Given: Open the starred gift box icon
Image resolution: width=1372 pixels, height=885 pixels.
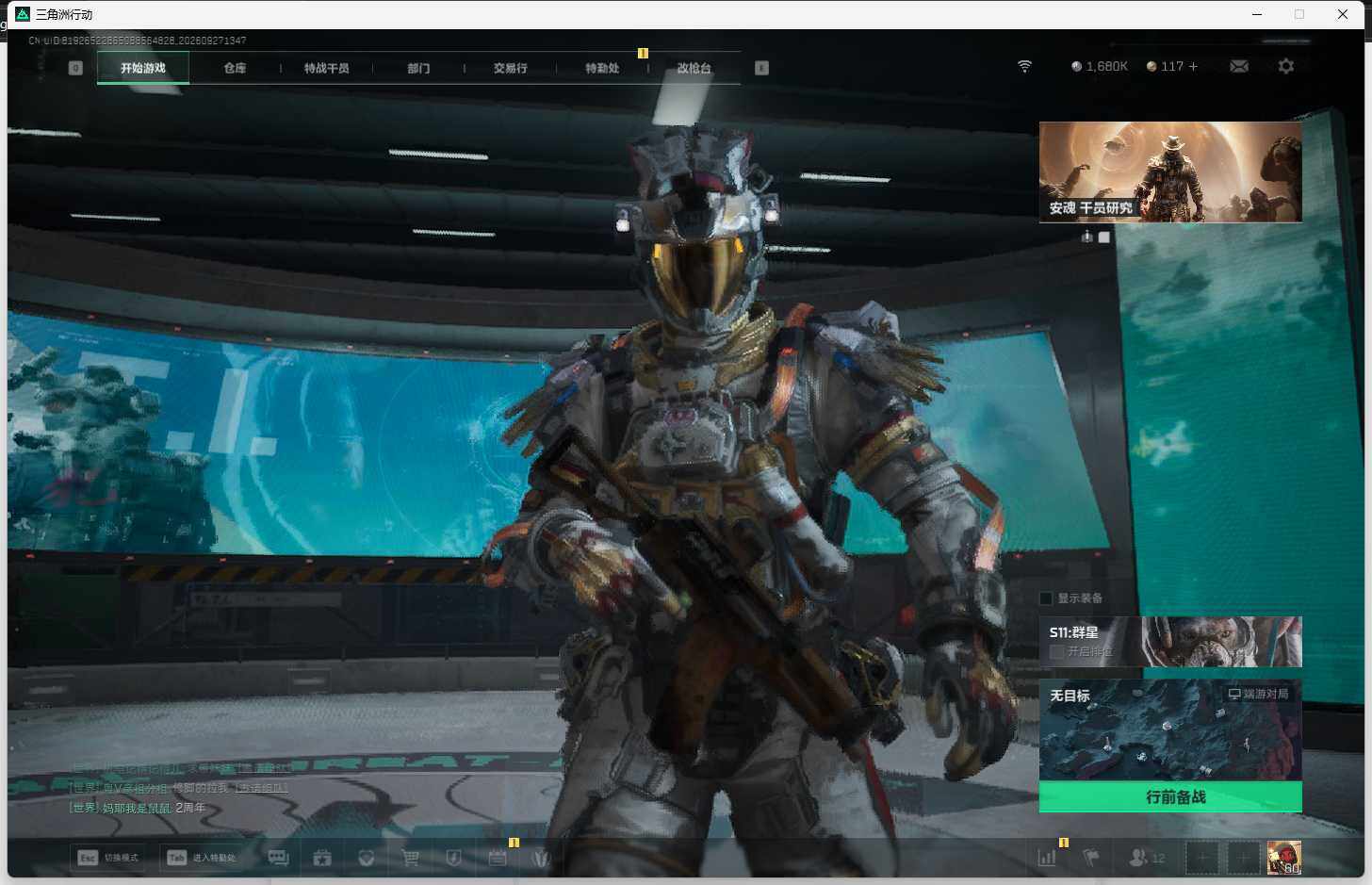Looking at the screenshot, I should click(322, 858).
